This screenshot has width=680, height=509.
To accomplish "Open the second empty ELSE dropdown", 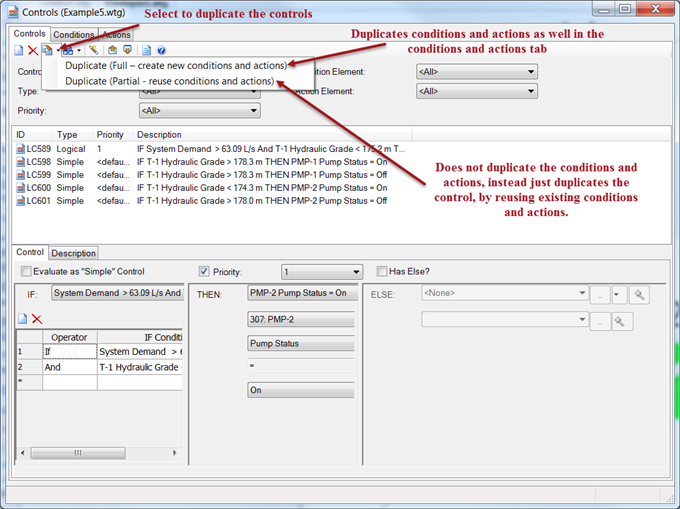I will (505, 320).
